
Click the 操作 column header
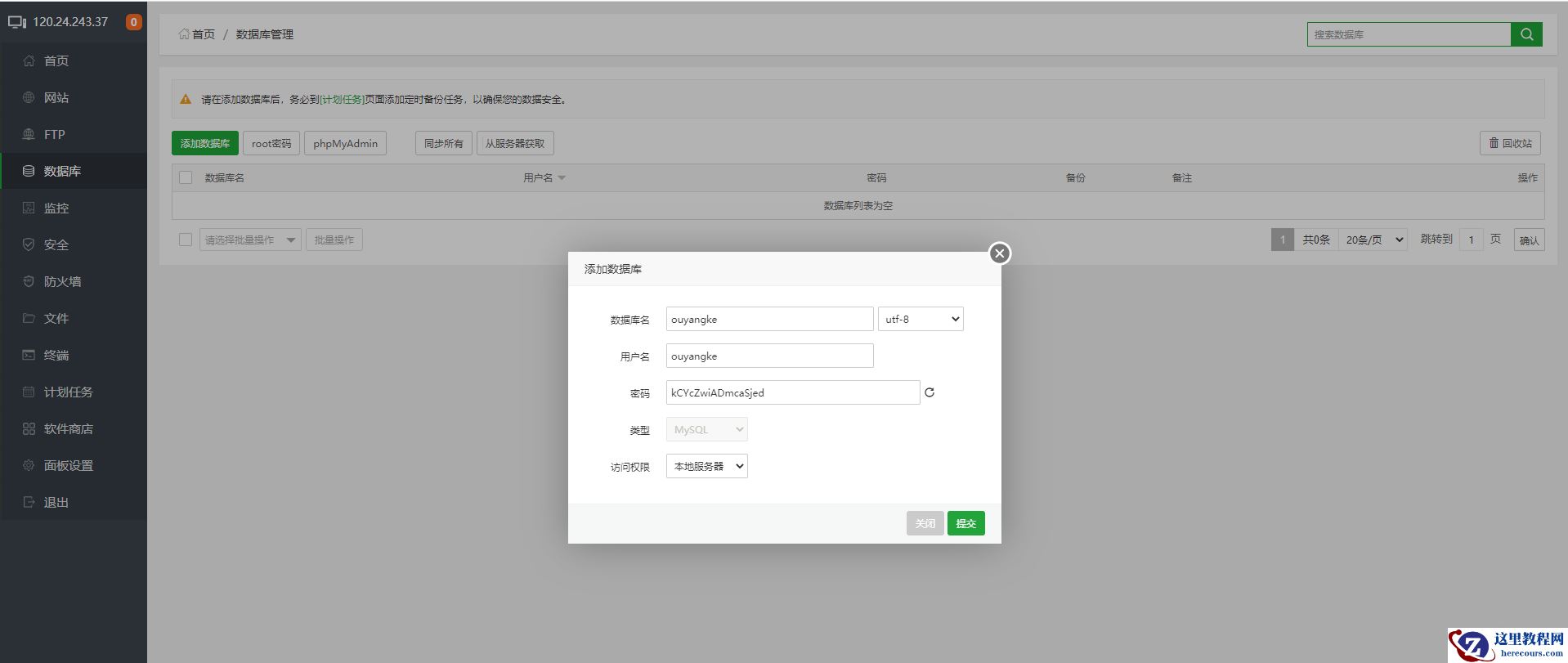1527,177
